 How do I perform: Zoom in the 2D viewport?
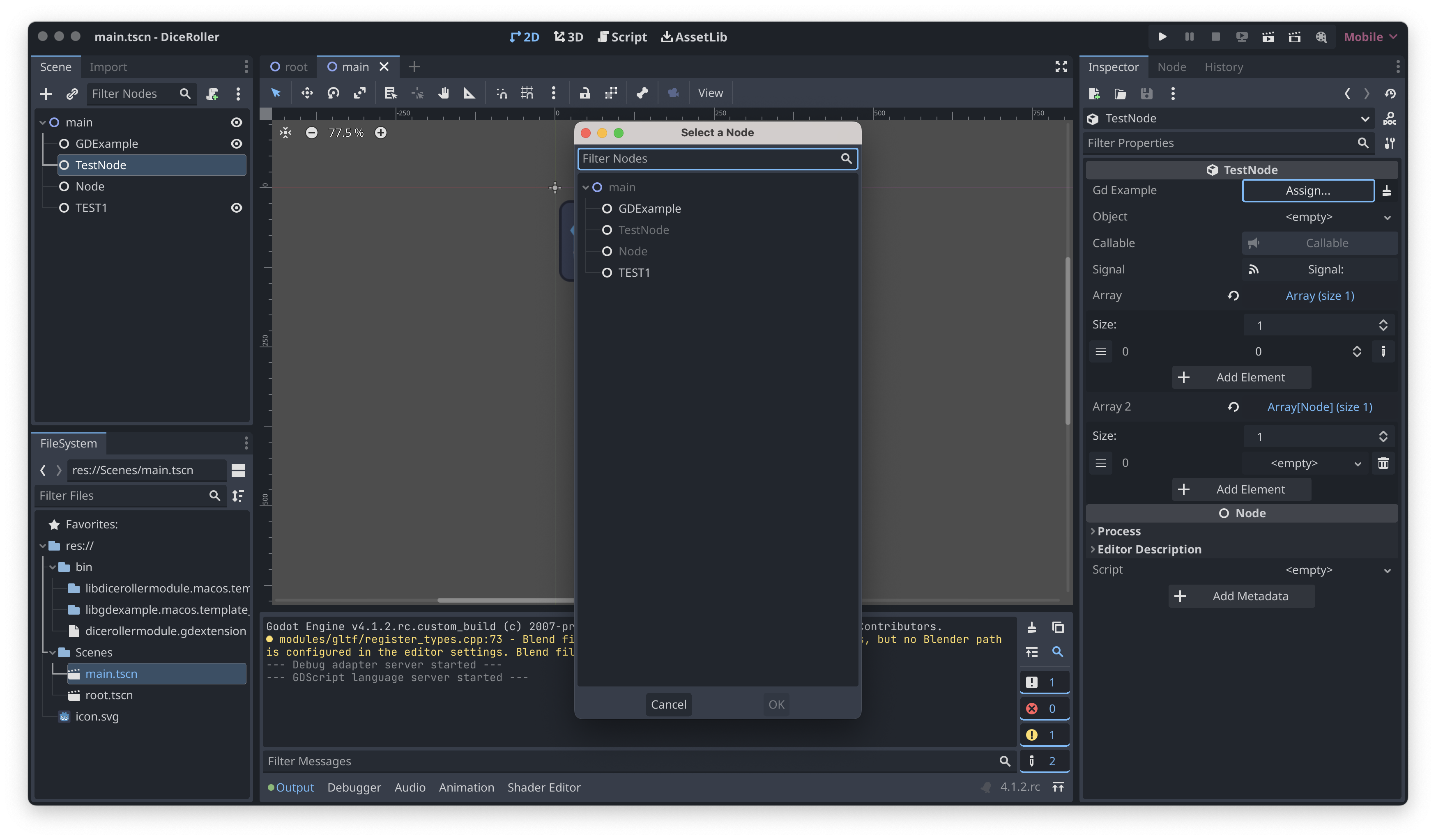click(x=381, y=133)
